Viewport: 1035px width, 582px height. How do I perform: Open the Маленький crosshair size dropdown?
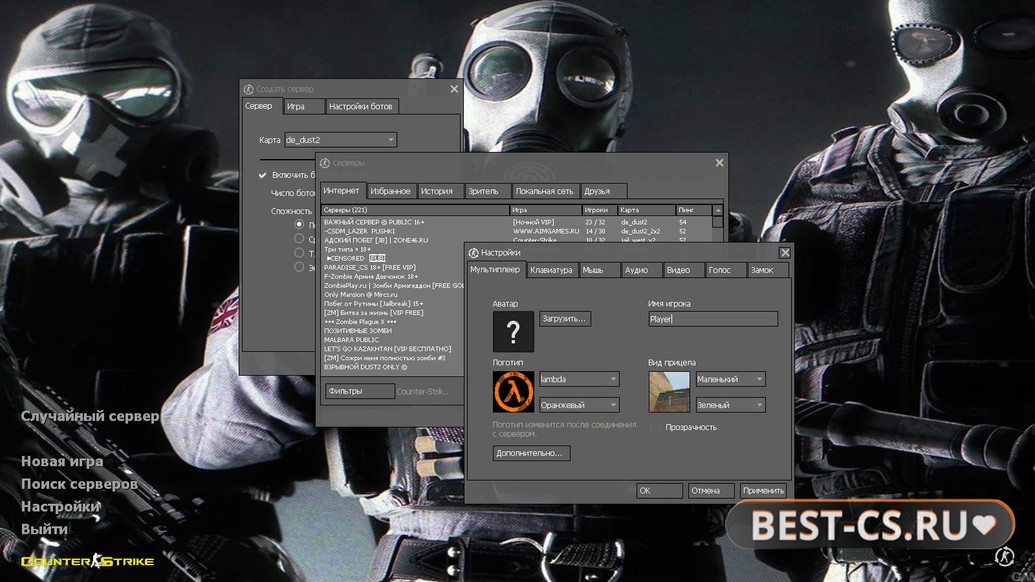coord(730,379)
